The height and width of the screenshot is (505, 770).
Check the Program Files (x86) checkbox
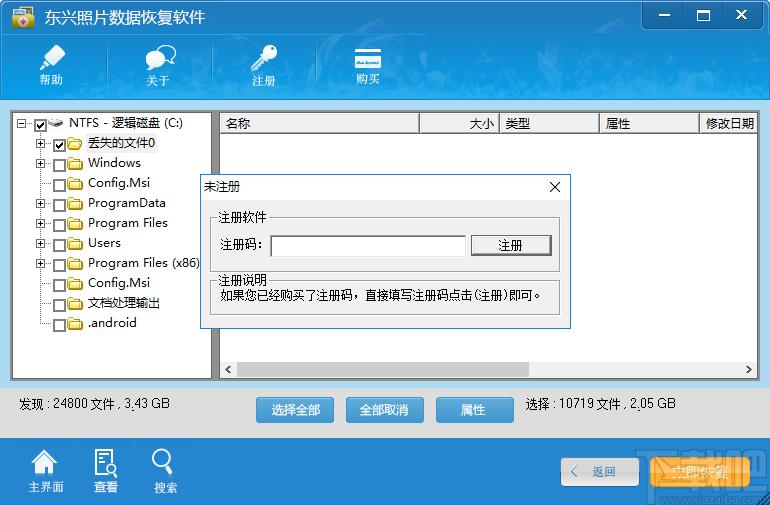(x=59, y=265)
